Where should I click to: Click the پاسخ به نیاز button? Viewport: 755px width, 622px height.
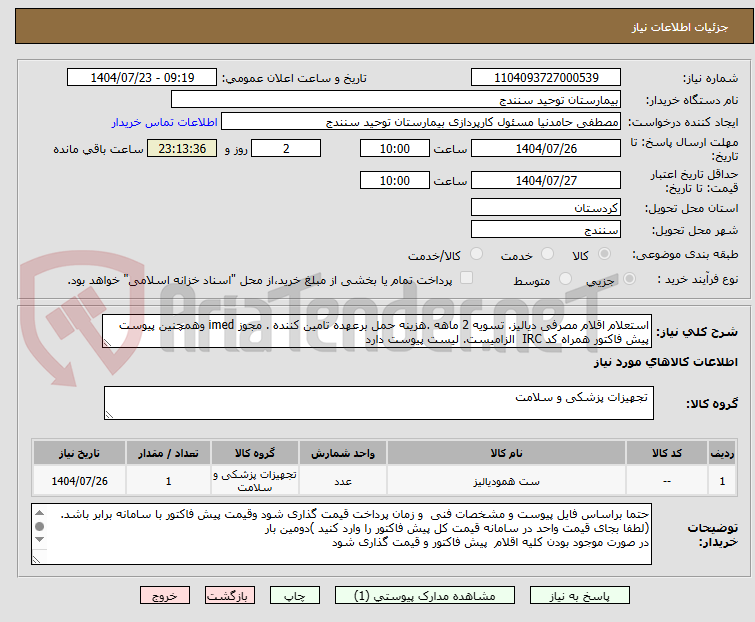point(580,596)
